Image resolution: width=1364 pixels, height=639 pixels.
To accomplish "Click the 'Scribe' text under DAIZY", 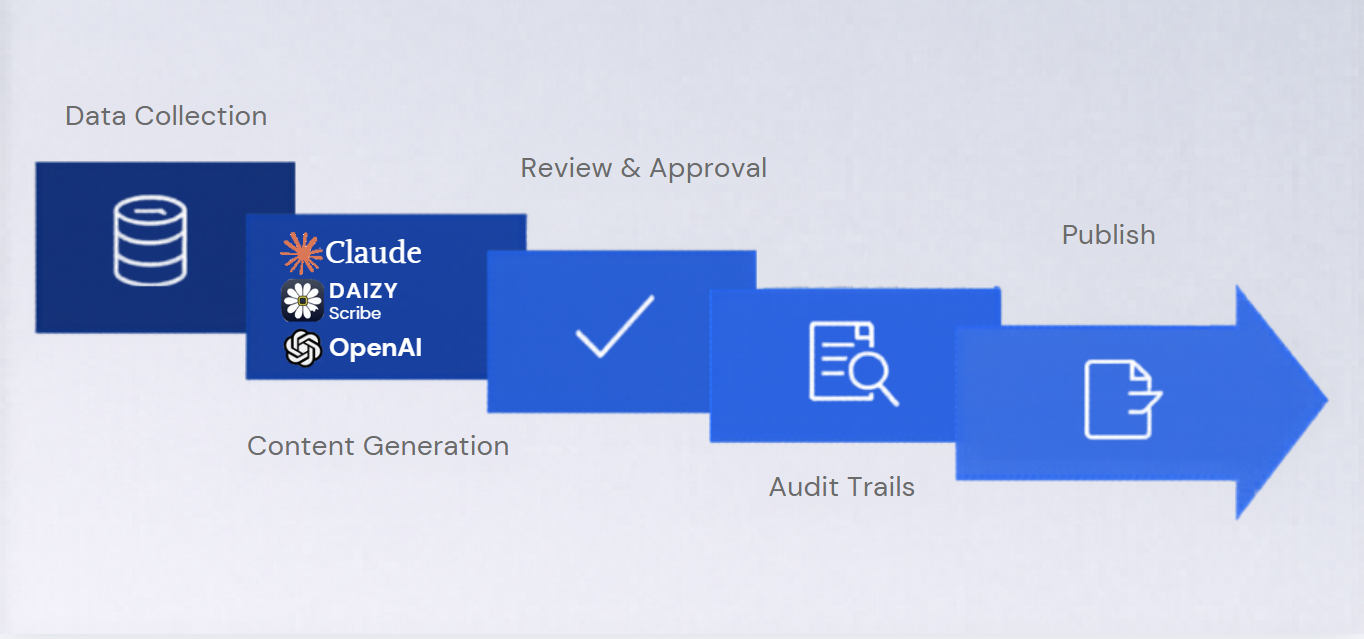I will coord(355,313).
